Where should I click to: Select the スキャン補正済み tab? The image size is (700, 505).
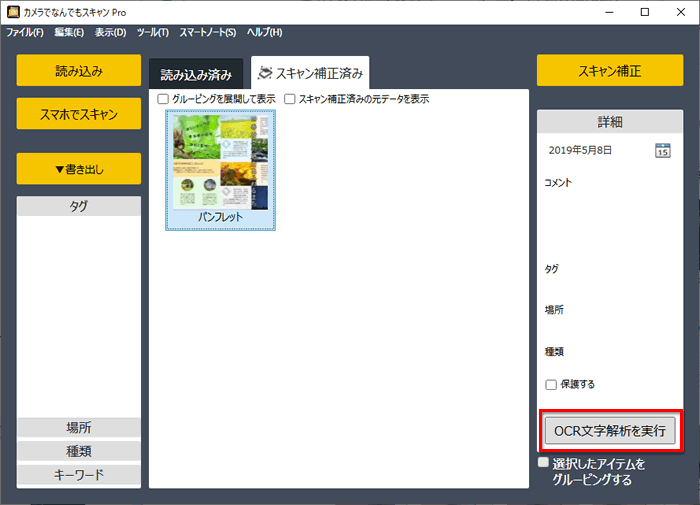tap(310, 73)
